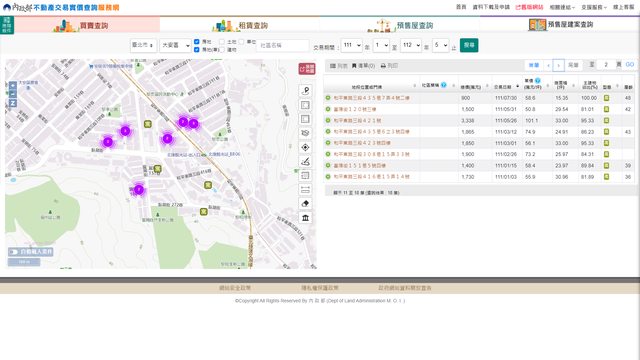This screenshot has height=360, width=640.
Task: Open the start year 111 dropdown
Action: (x=351, y=45)
